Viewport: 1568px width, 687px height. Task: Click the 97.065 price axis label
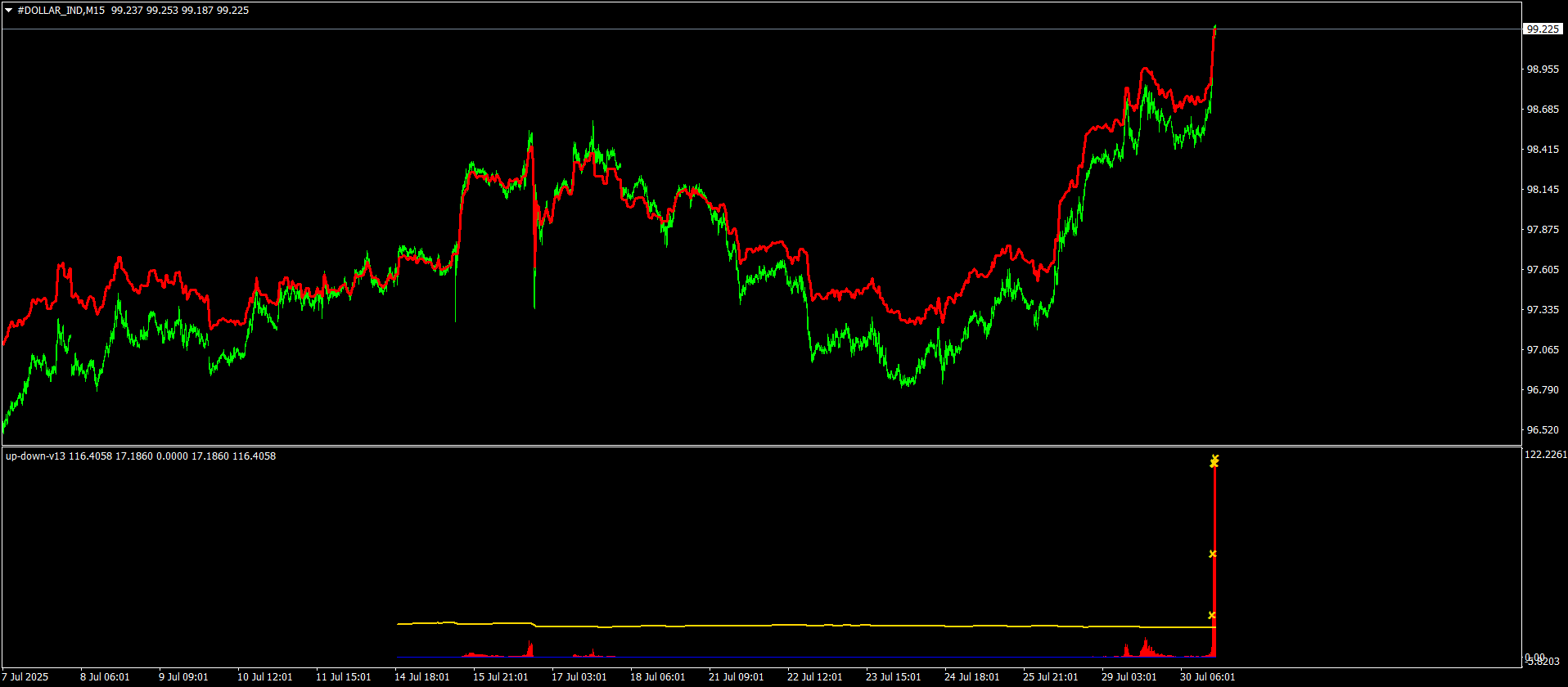tap(1543, 350)
